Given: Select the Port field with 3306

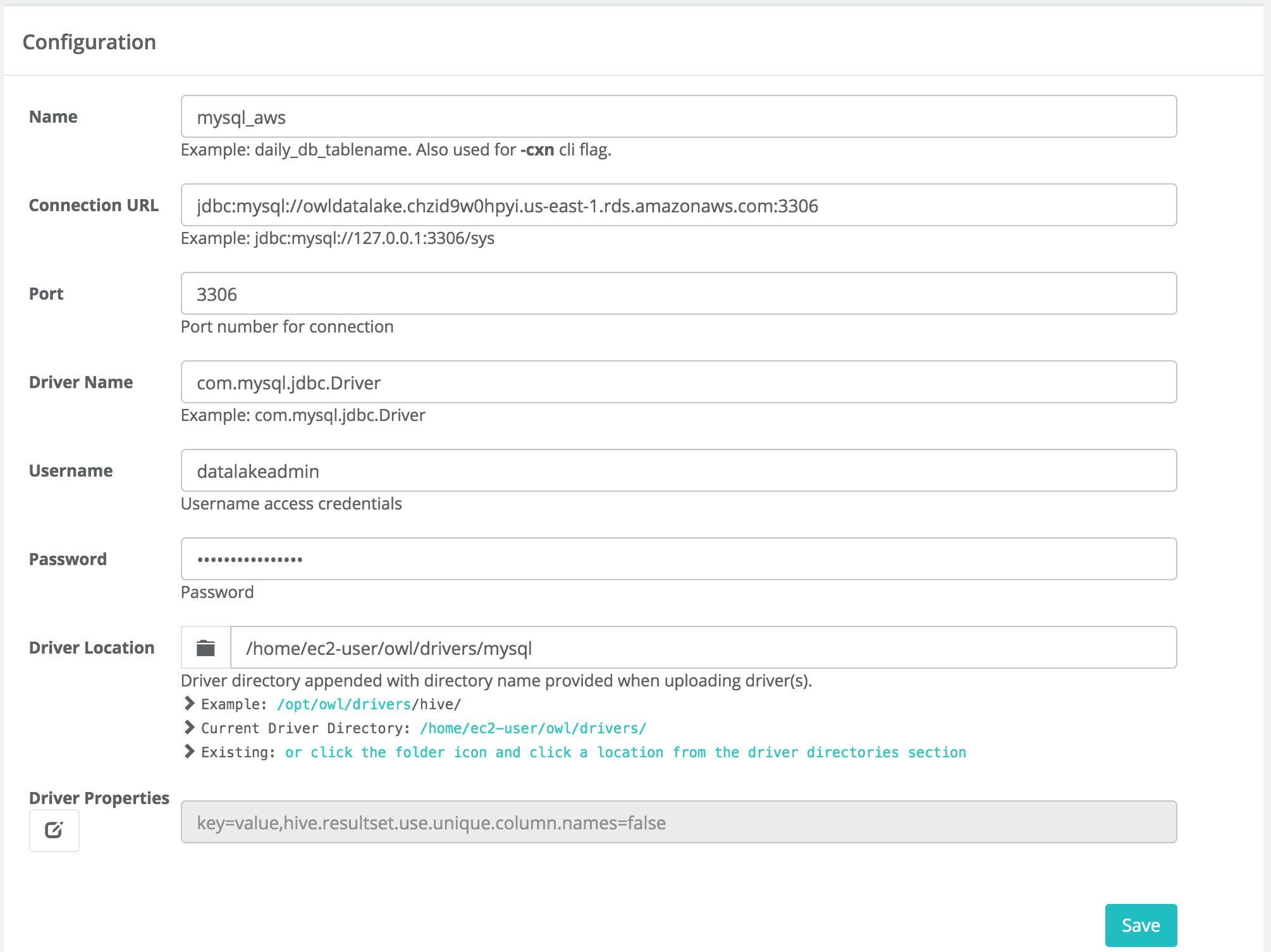Looking at the screenshot, I should [678, 294].
